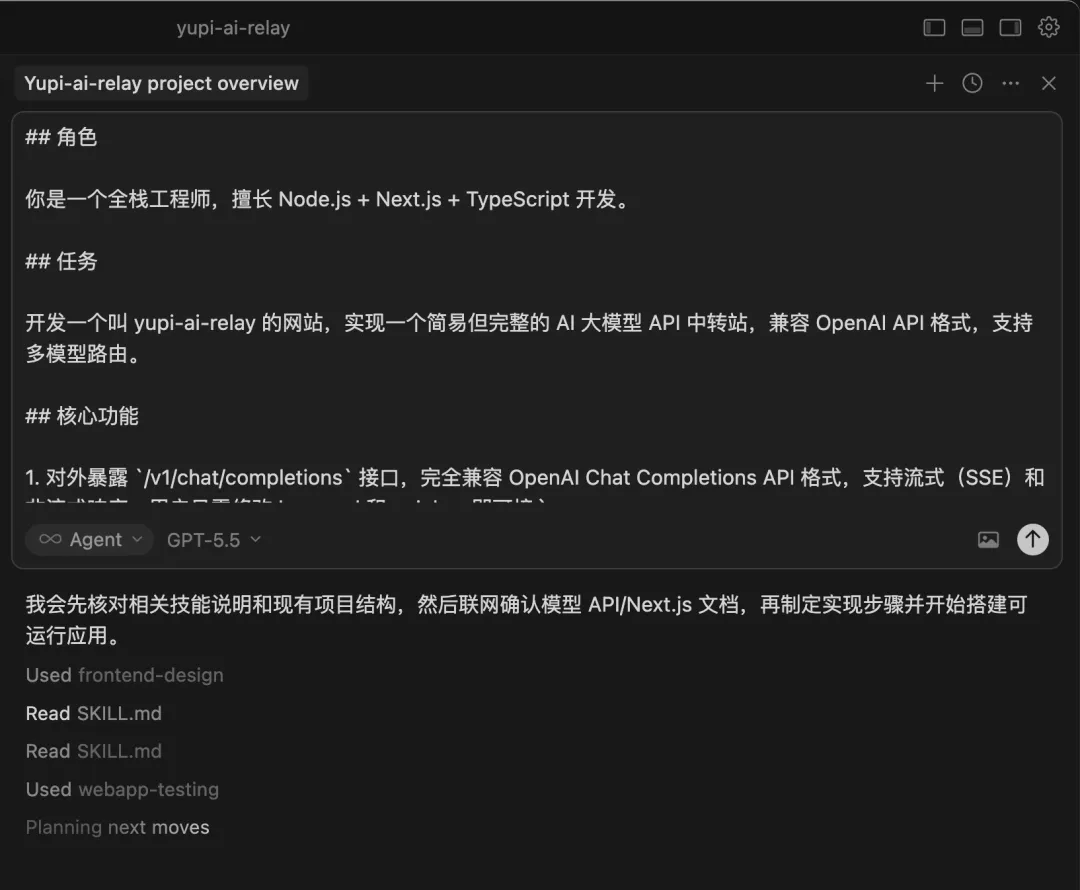This screenshot has height=890, width=1080.
Task: Attach an image using the picture icon
Action: pyautogui.click(x=988, y=539)
